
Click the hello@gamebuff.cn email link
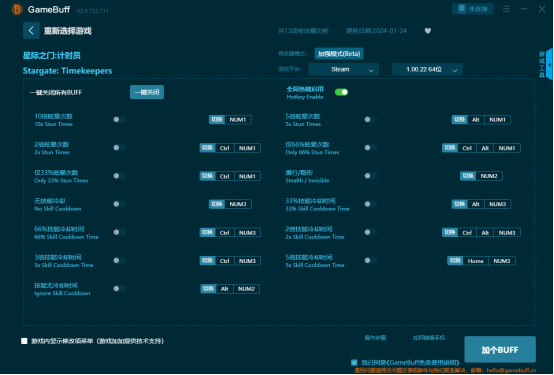(x=511, y=370)
